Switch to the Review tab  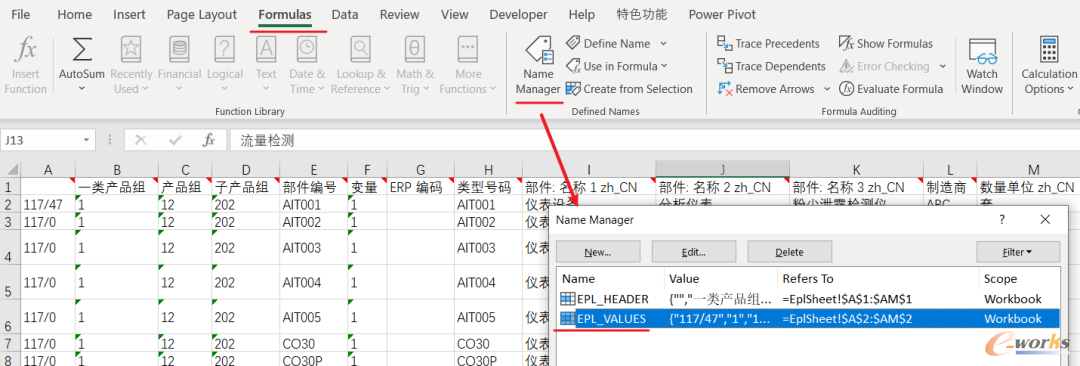[x=399, y=14]
